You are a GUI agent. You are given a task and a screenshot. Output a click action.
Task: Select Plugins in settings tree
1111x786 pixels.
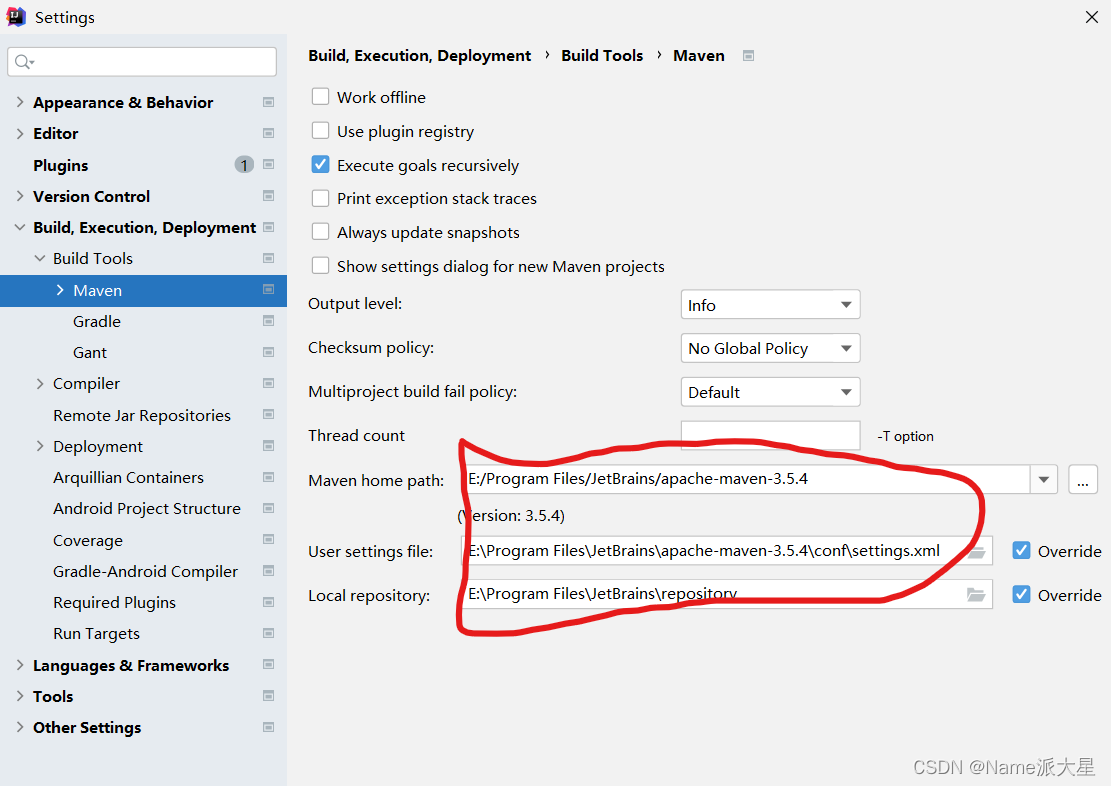(x=61, y=165)
